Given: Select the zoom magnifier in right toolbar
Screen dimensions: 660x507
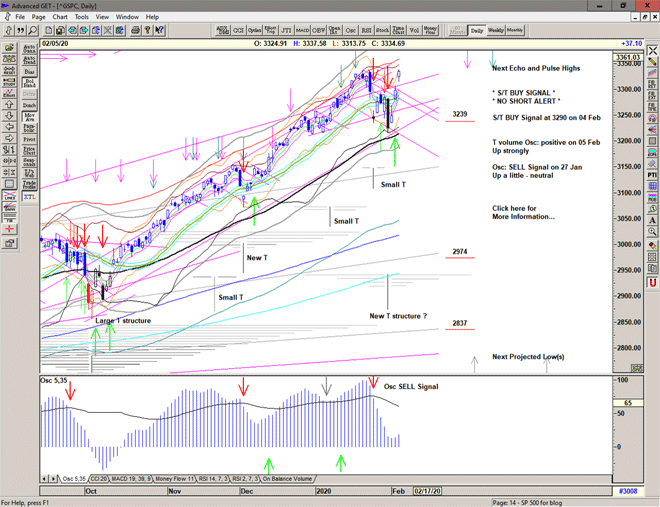Looking at the screenshot, I should pos(652,231).
